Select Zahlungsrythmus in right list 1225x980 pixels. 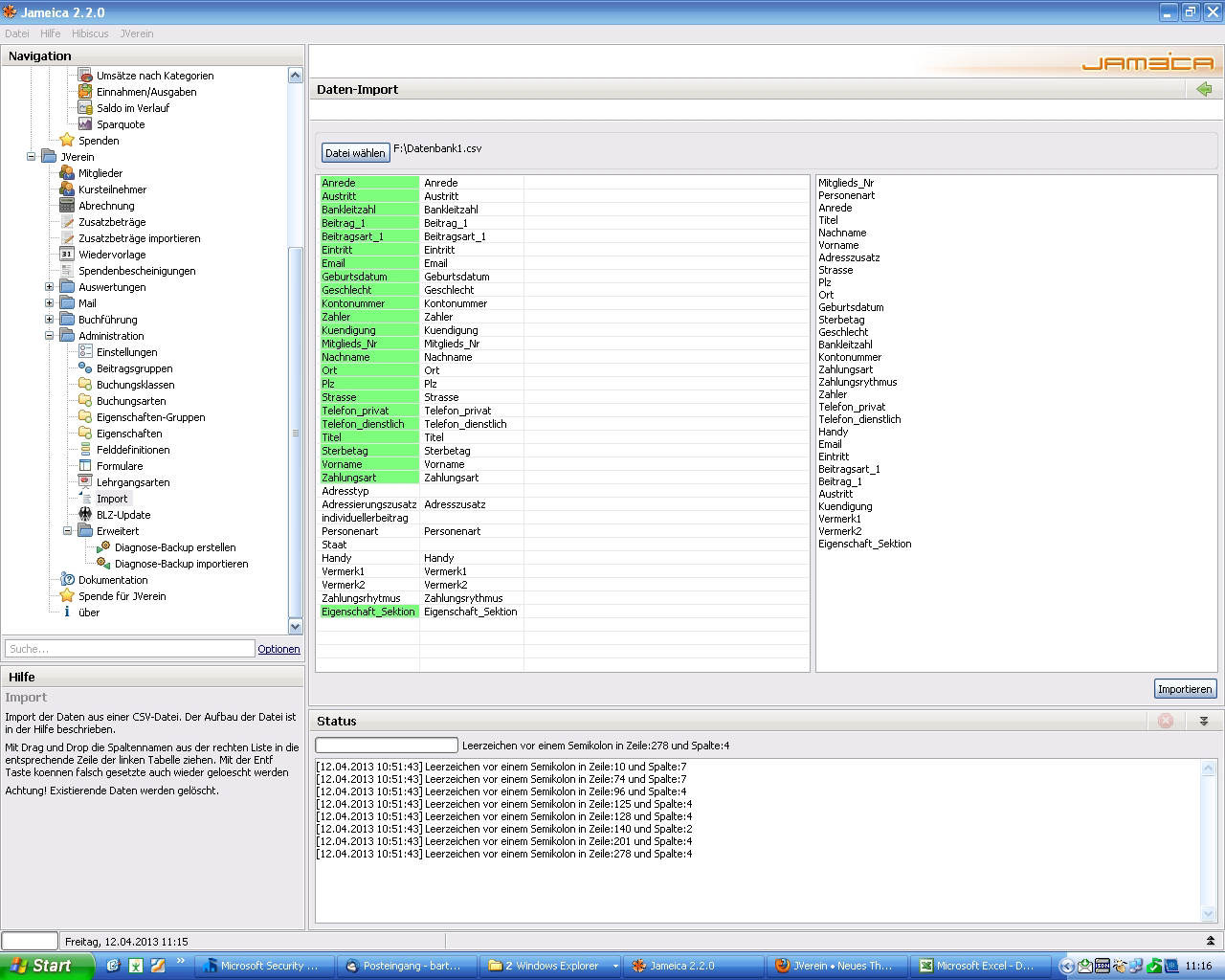click(857, 382)
